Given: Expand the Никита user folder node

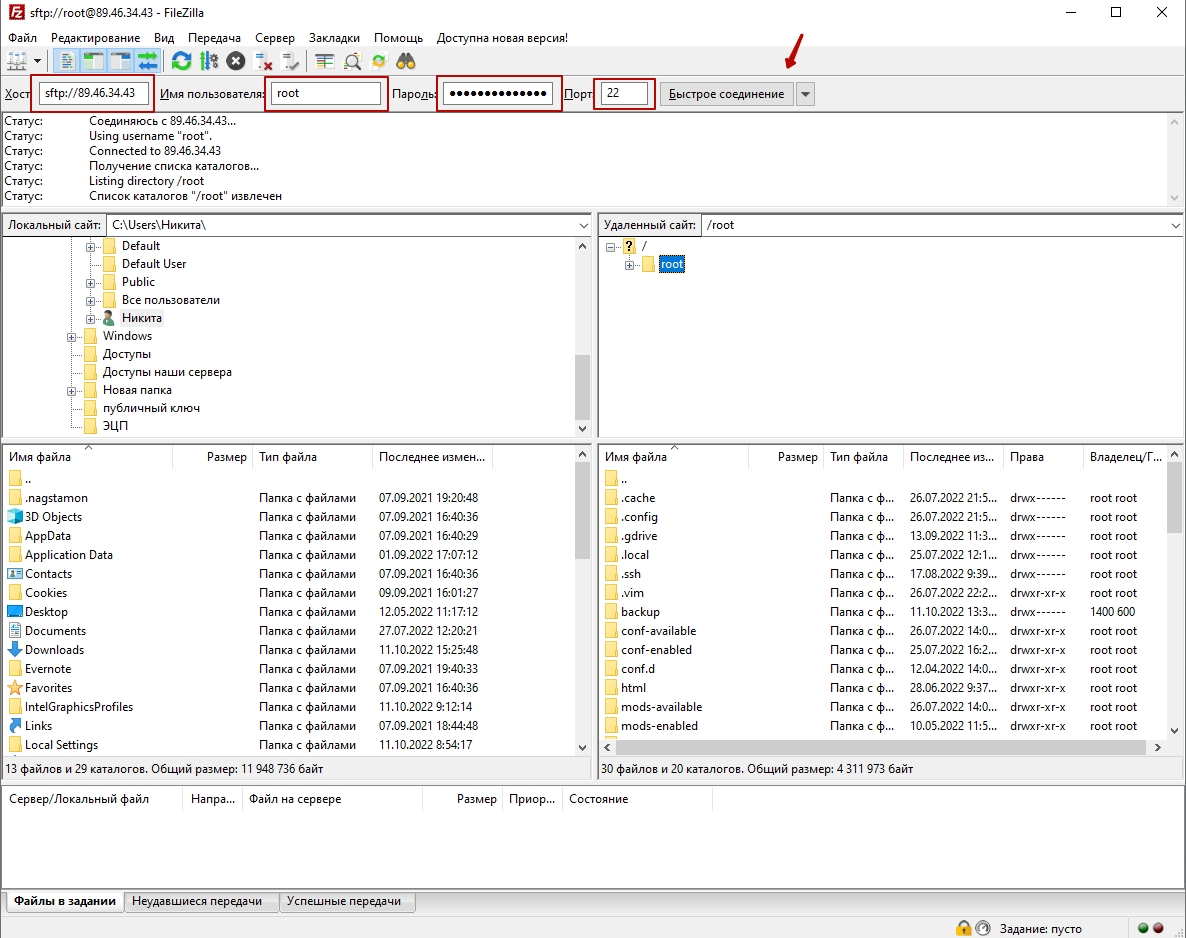Looking at the screenshot, I should pyautogui.click(x=90, y=319).
